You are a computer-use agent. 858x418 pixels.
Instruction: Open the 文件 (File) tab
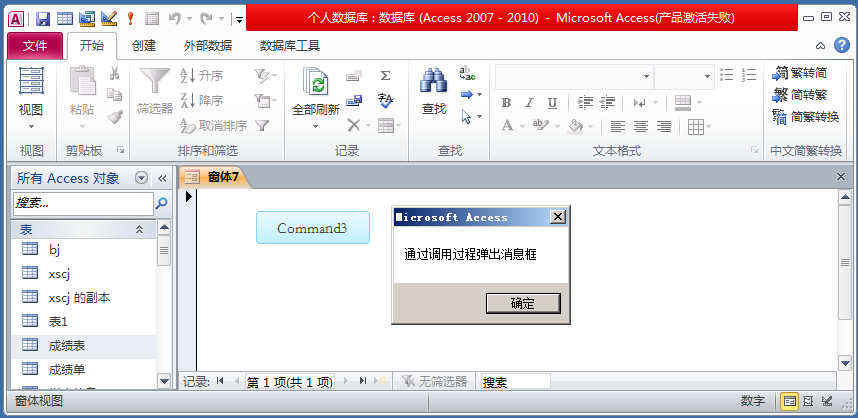click(35, 46)
